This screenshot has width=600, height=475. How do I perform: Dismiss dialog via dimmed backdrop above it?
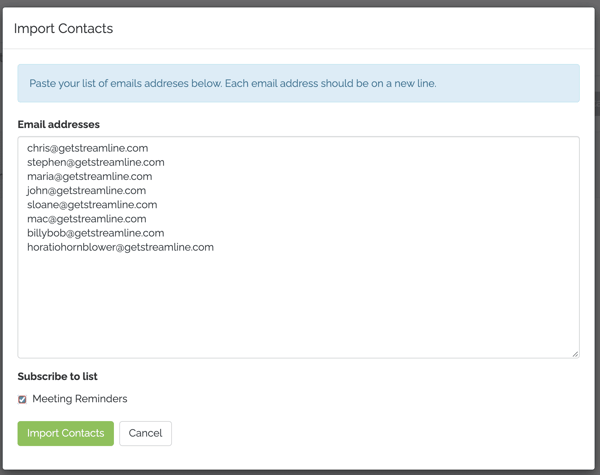tap(300, 3)
